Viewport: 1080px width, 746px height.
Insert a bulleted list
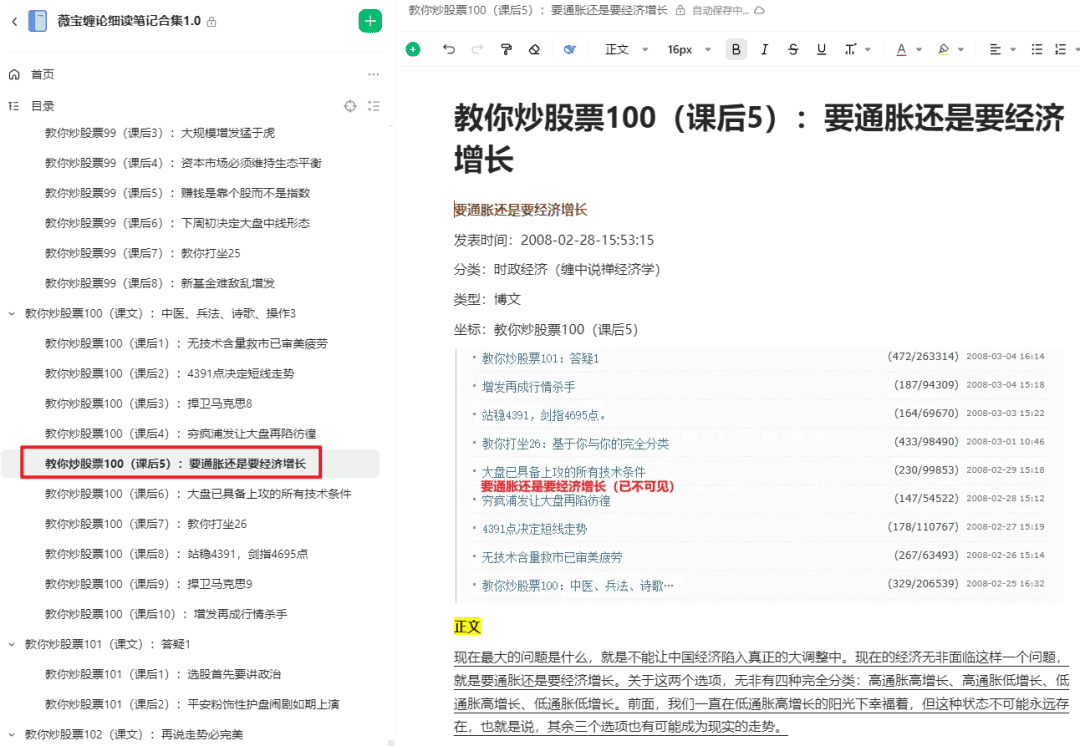pyautogui.click(x=1037, y=49)
